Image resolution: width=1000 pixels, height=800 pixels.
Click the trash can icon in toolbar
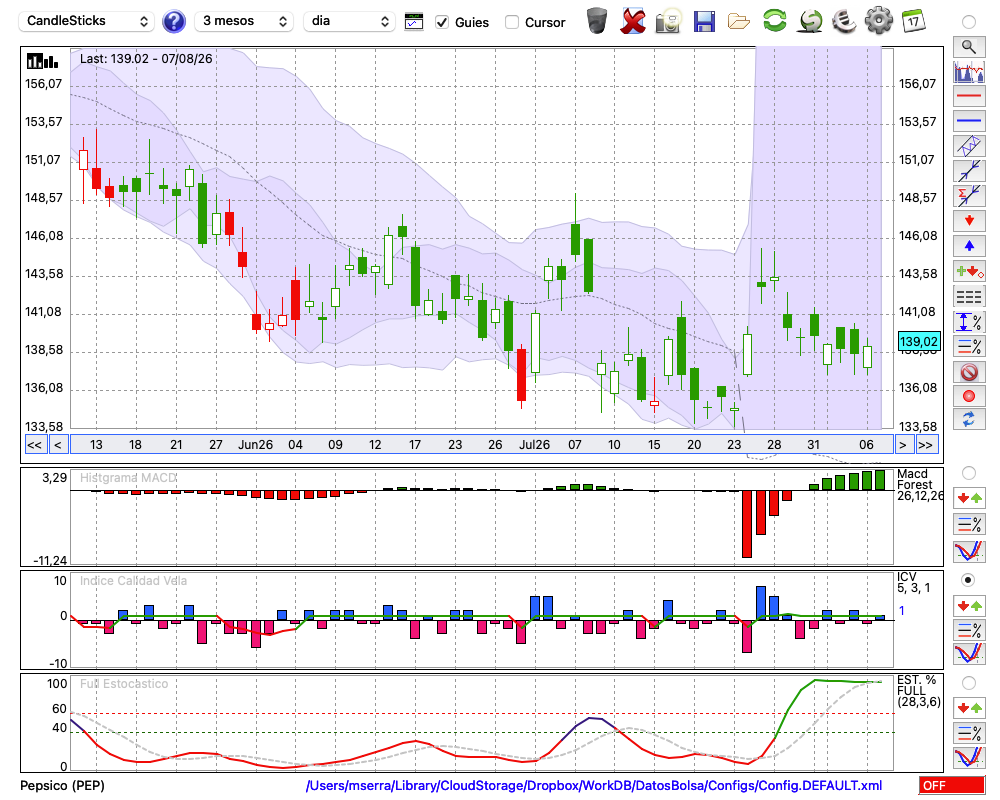pos(597,21)
